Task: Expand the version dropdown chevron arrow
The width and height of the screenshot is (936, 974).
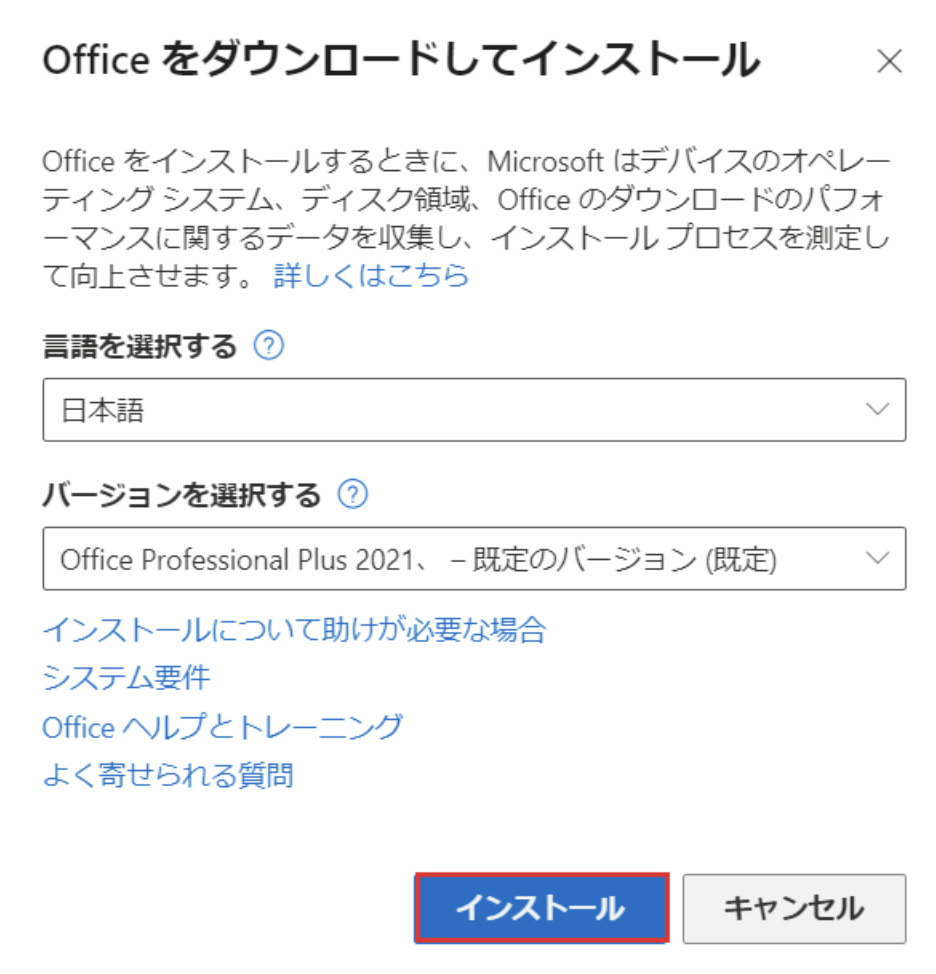Action: (x=878, y=558)
